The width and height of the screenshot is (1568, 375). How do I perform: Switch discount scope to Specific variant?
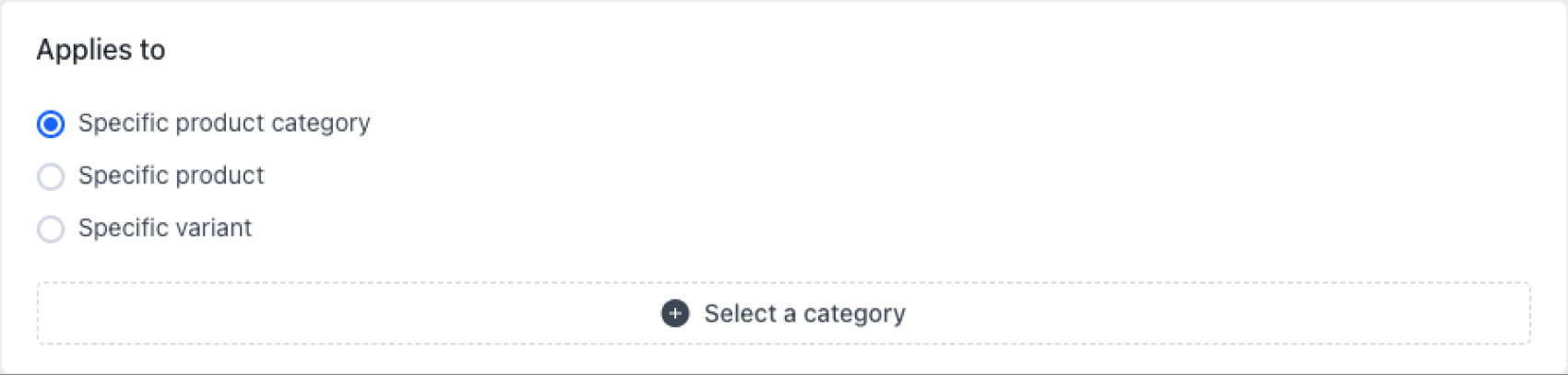(x=51, y=229)
